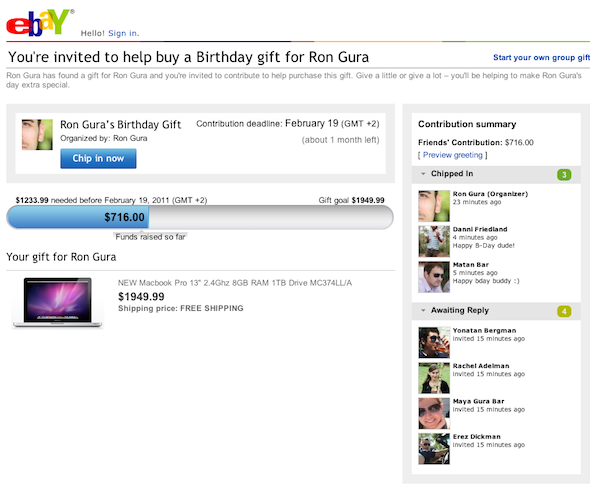This screenshot has height=488, width=600.
Task: Open Erez Dickman's profile photo
Action: point(434,448)
